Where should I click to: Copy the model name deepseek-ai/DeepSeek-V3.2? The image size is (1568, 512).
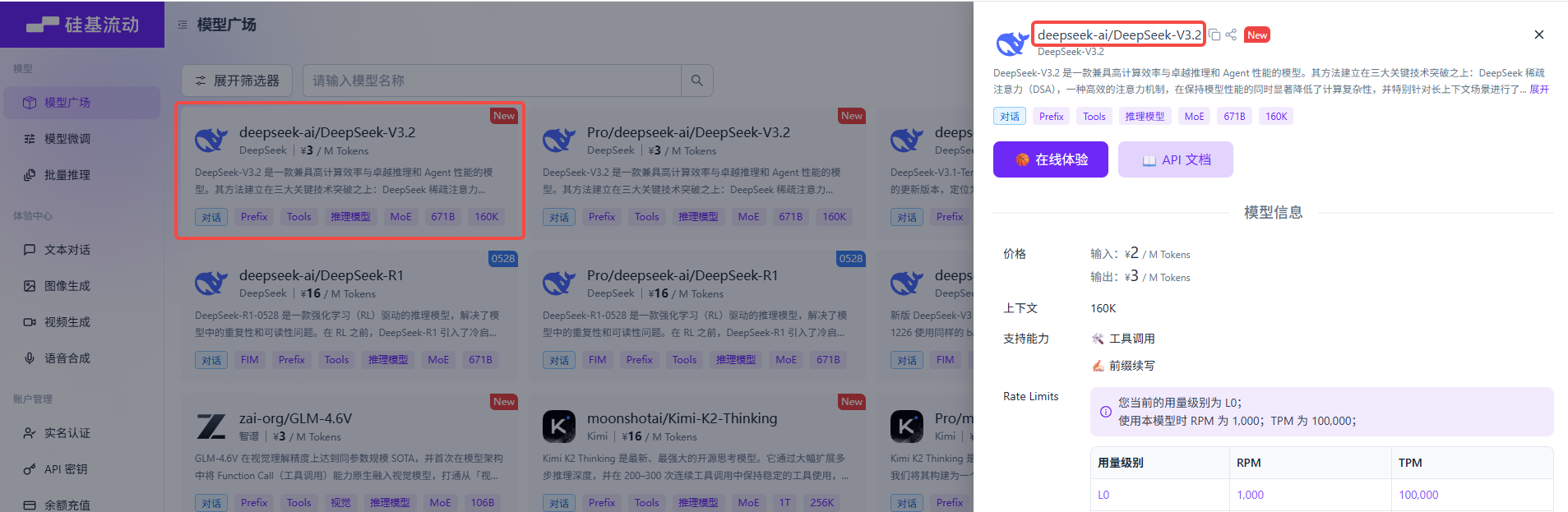coord(1214,35)
